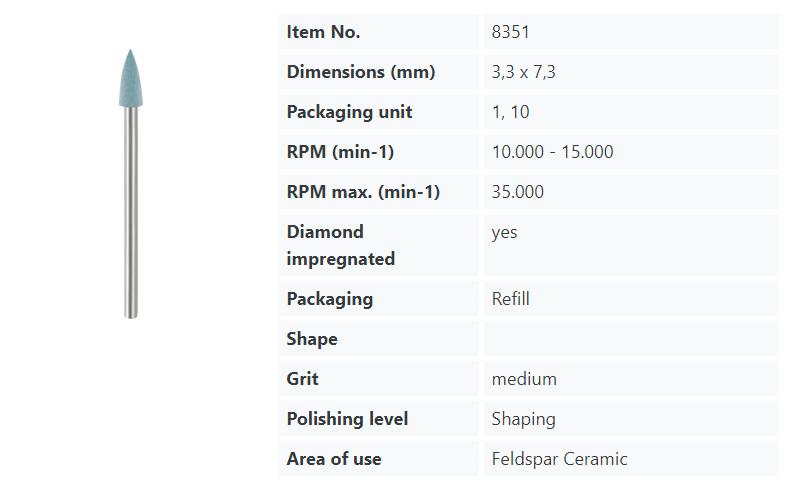Click the 'Polishing level' label
788x486 pixels.
pyautogui.click(x=347, y=419)
